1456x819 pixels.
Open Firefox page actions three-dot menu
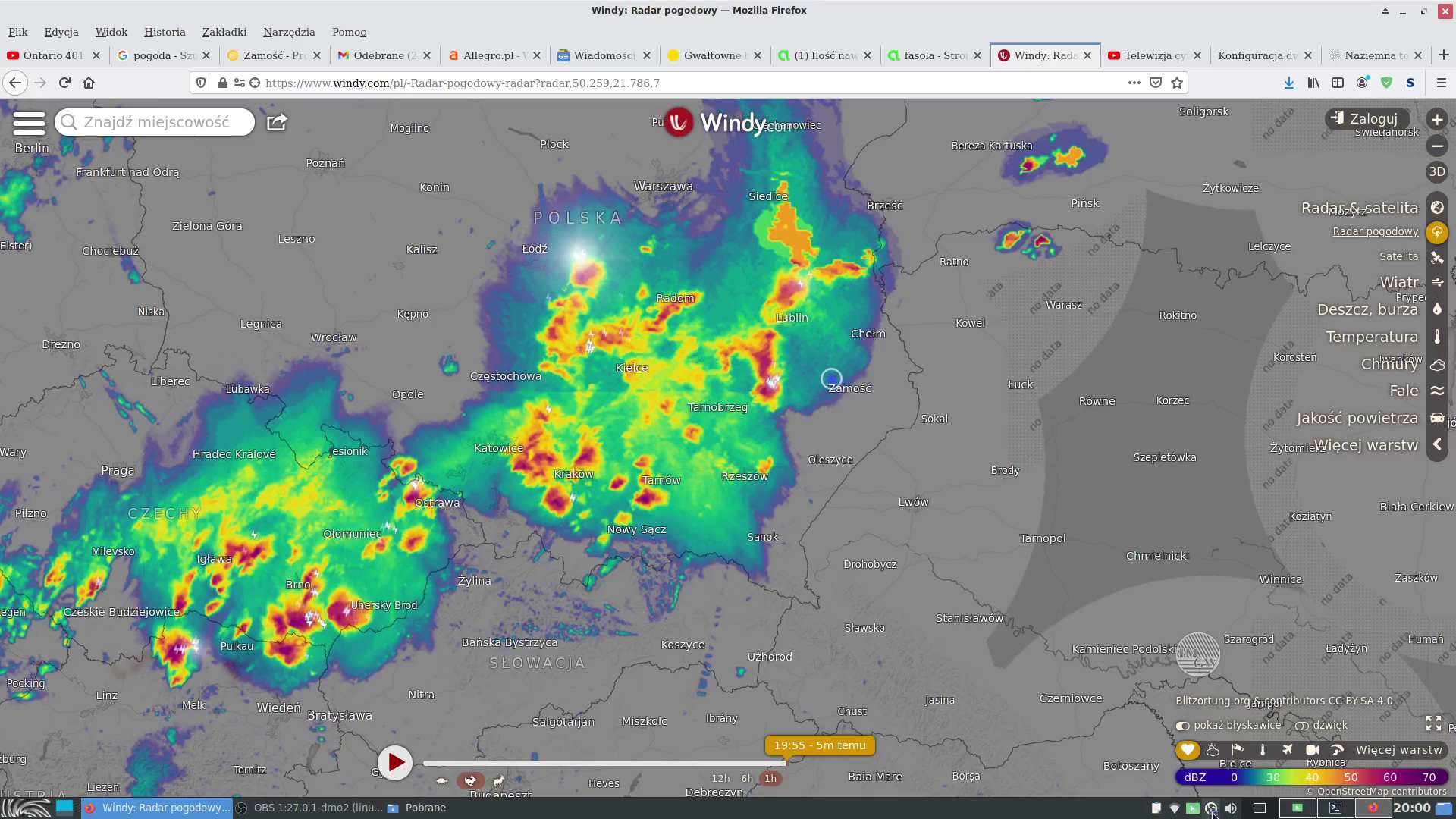pos(1134,83)
